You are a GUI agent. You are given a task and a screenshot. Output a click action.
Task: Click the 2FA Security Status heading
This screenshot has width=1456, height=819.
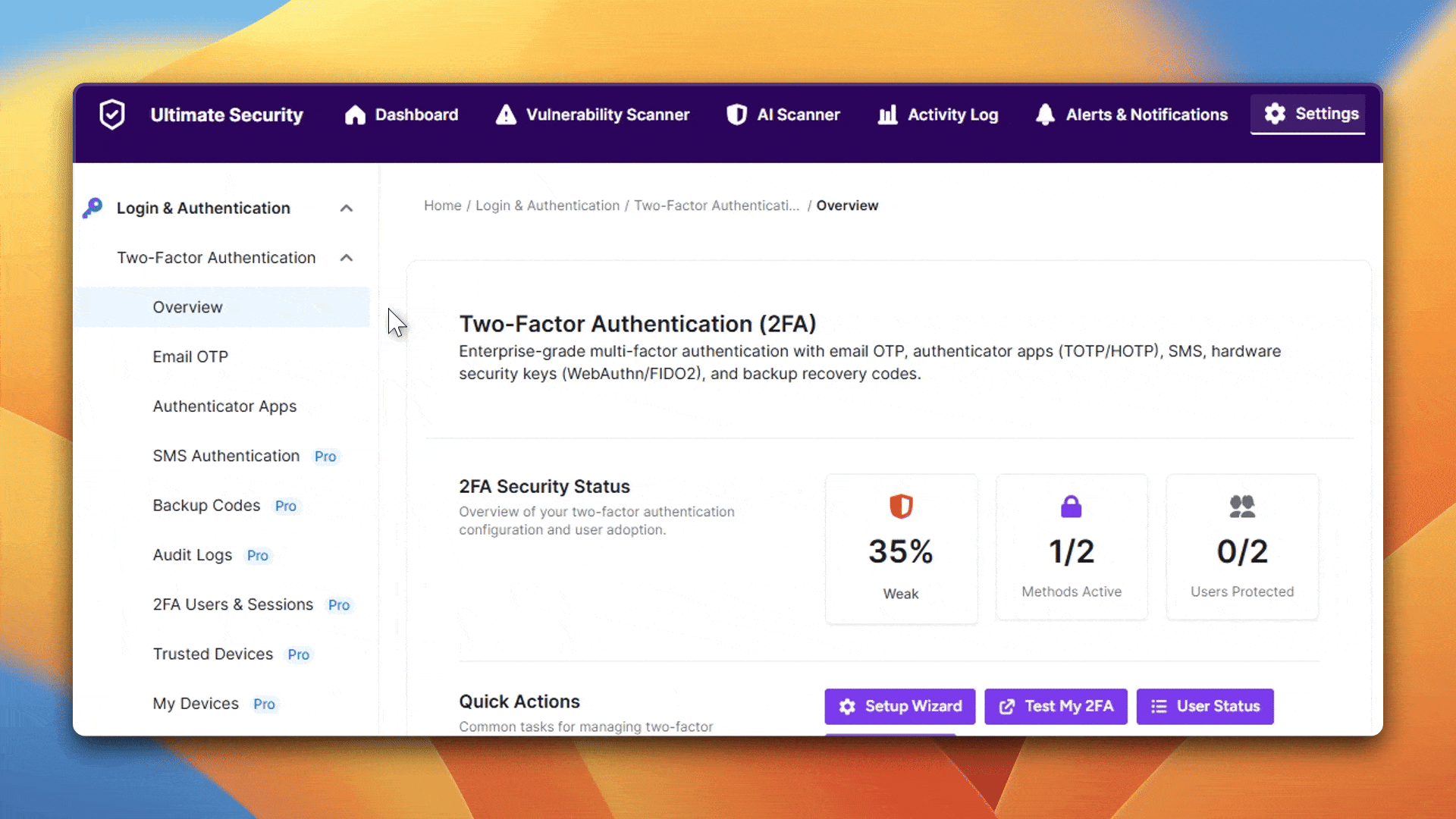coord(544,486)
